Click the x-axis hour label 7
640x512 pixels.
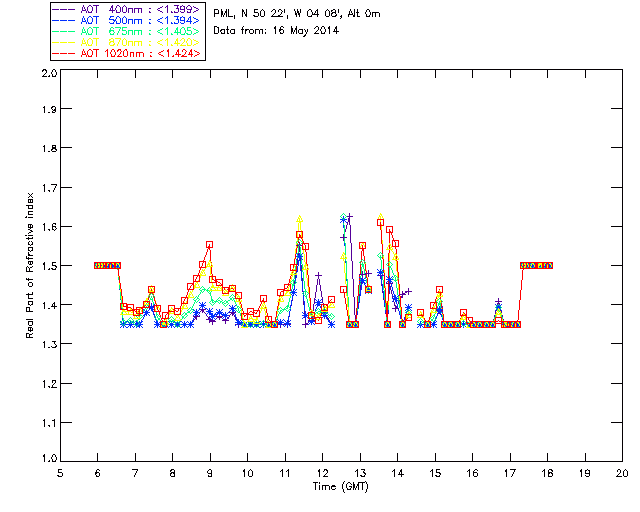pyautogui.click(x=135, y=473)
